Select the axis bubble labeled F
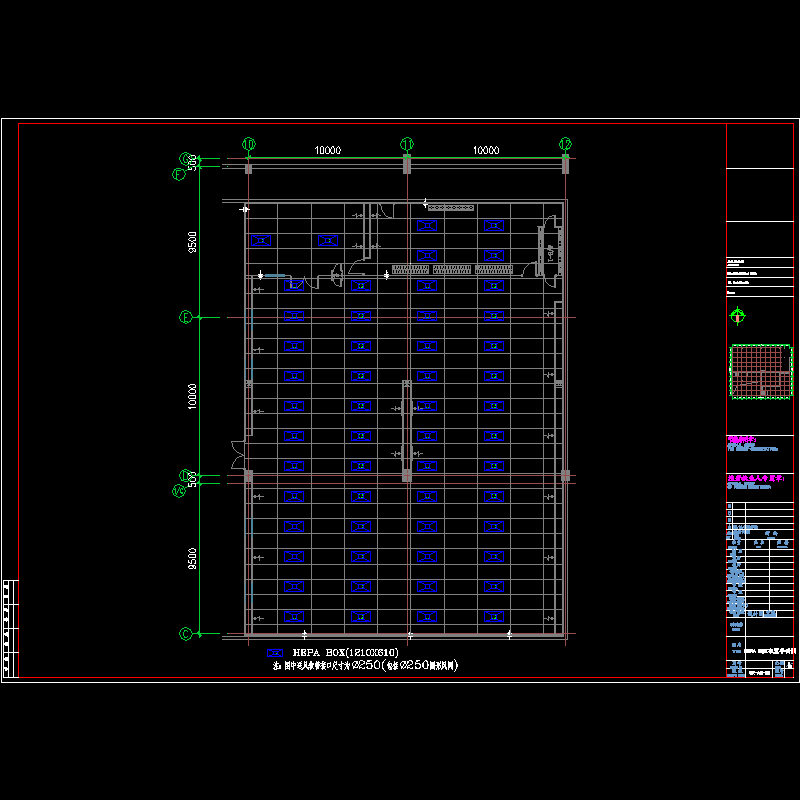The width and height of the screenshot is (800, 800). pos(179,174)
